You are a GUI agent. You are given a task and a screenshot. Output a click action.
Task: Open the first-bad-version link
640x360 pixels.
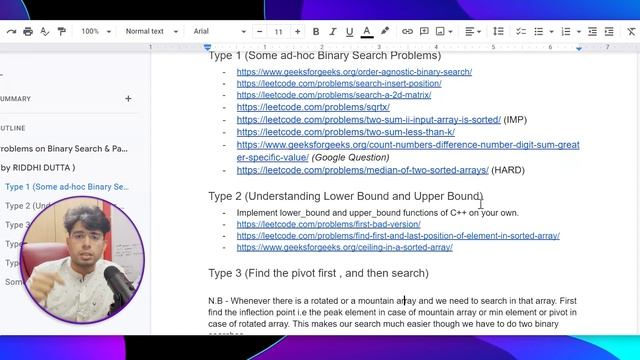pyautogui.click(x=329, y=224)
